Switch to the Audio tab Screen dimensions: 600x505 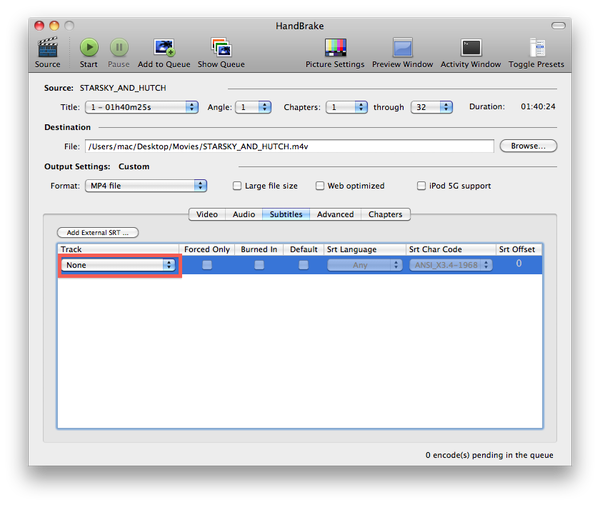244,214
